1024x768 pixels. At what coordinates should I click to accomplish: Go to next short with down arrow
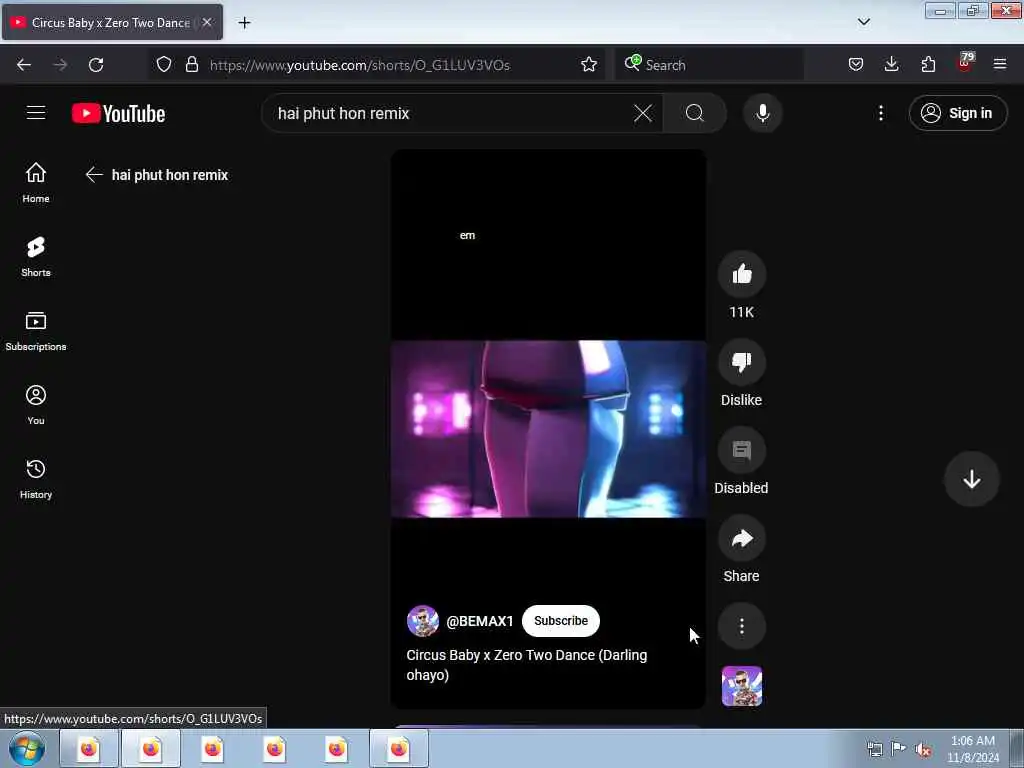coord(971,479)
